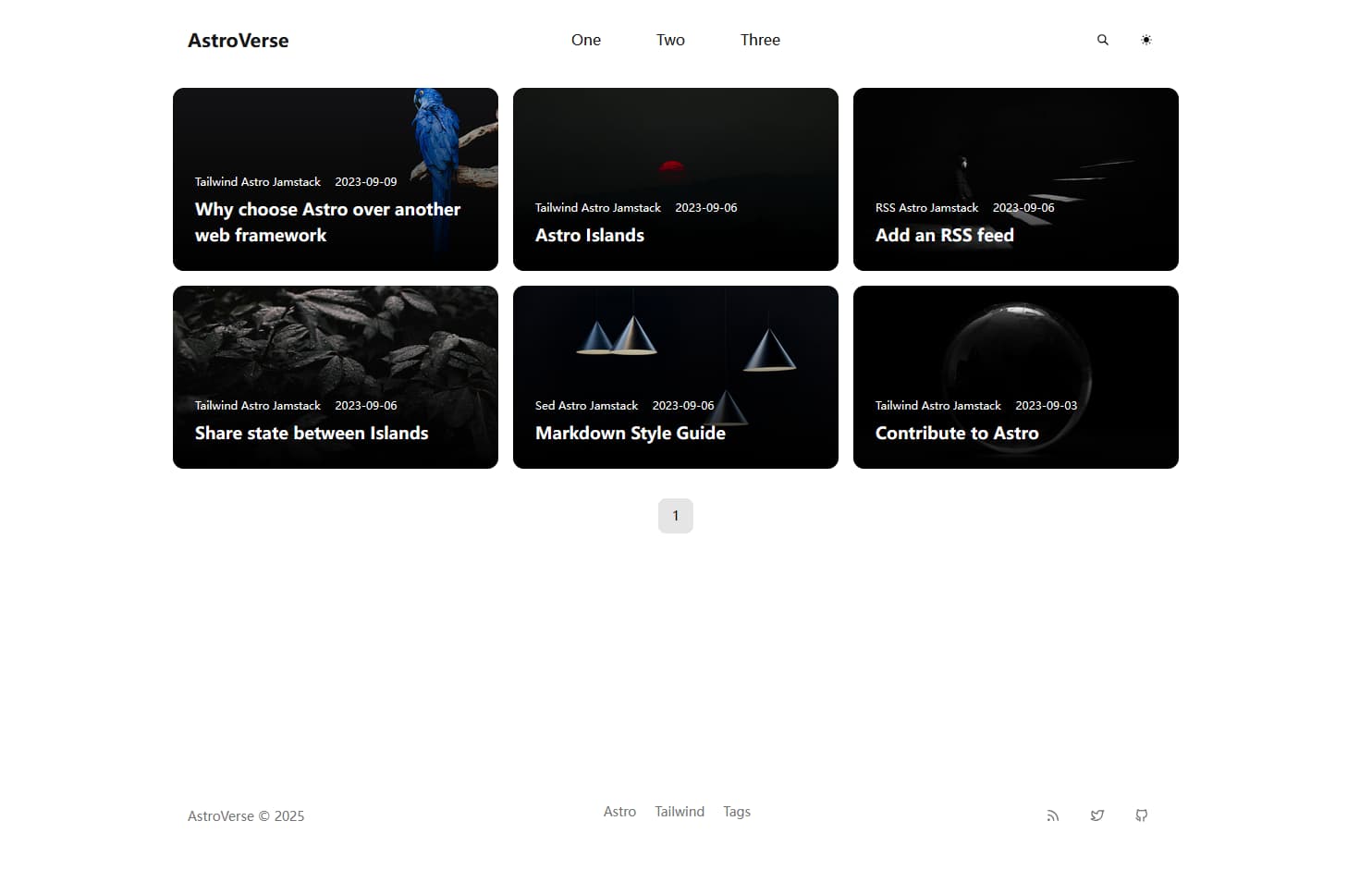Screen dimensions: 1372x870
Task: Open the GitHub icon link in footer
Action: 1141,815
